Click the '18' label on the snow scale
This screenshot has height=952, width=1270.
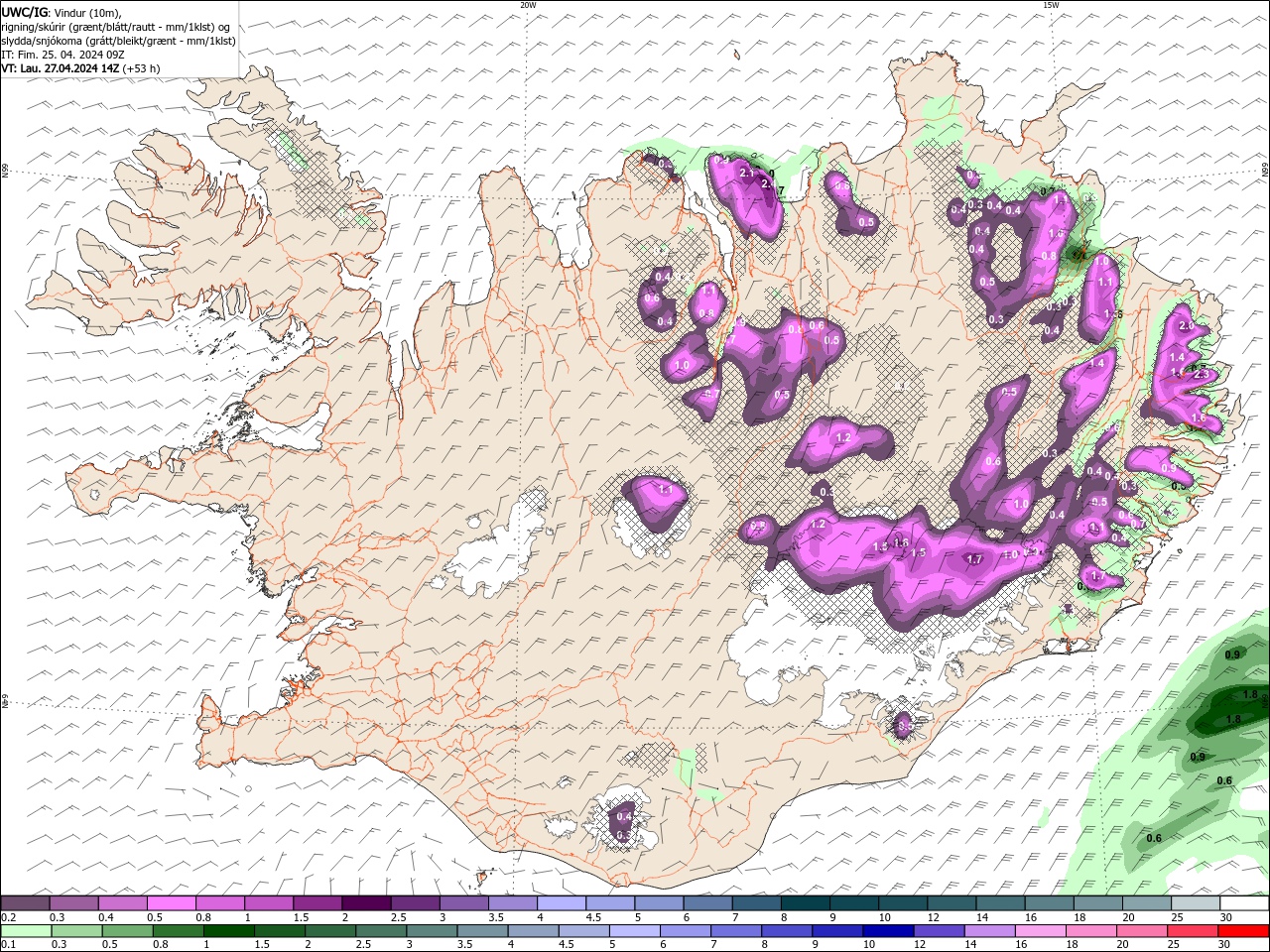(1080, 917)
